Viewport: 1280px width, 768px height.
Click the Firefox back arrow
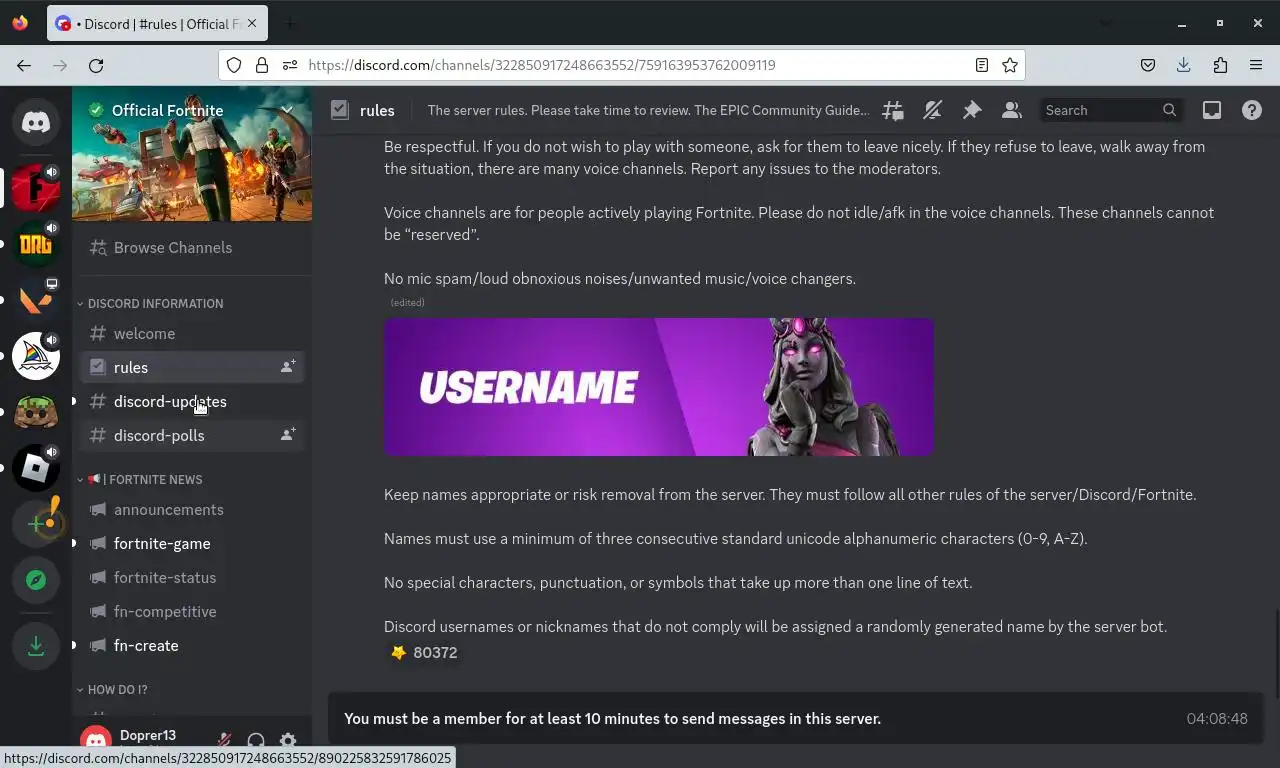[x=24, y=65]
